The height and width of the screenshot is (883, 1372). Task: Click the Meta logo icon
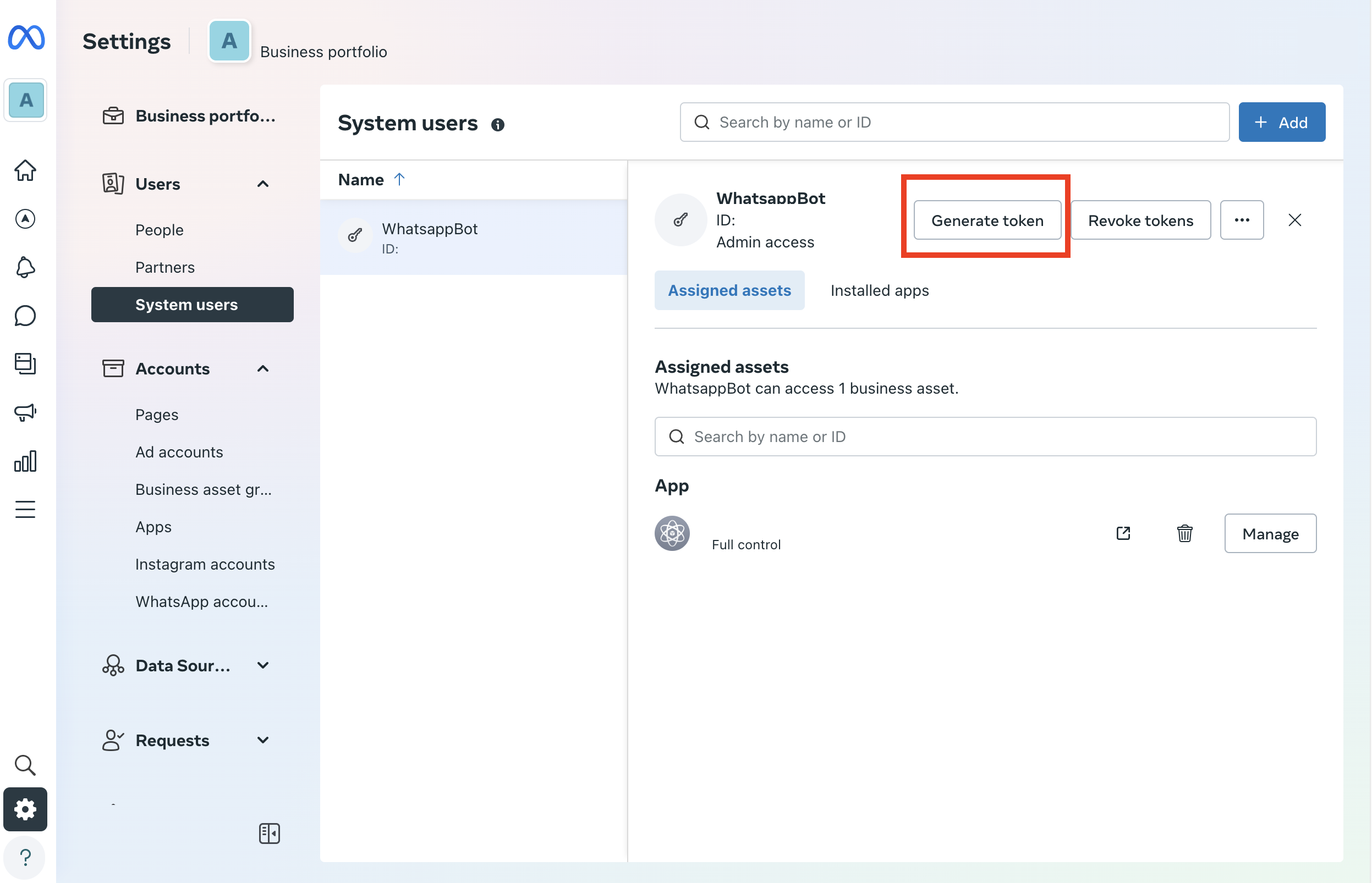(26, 38)
